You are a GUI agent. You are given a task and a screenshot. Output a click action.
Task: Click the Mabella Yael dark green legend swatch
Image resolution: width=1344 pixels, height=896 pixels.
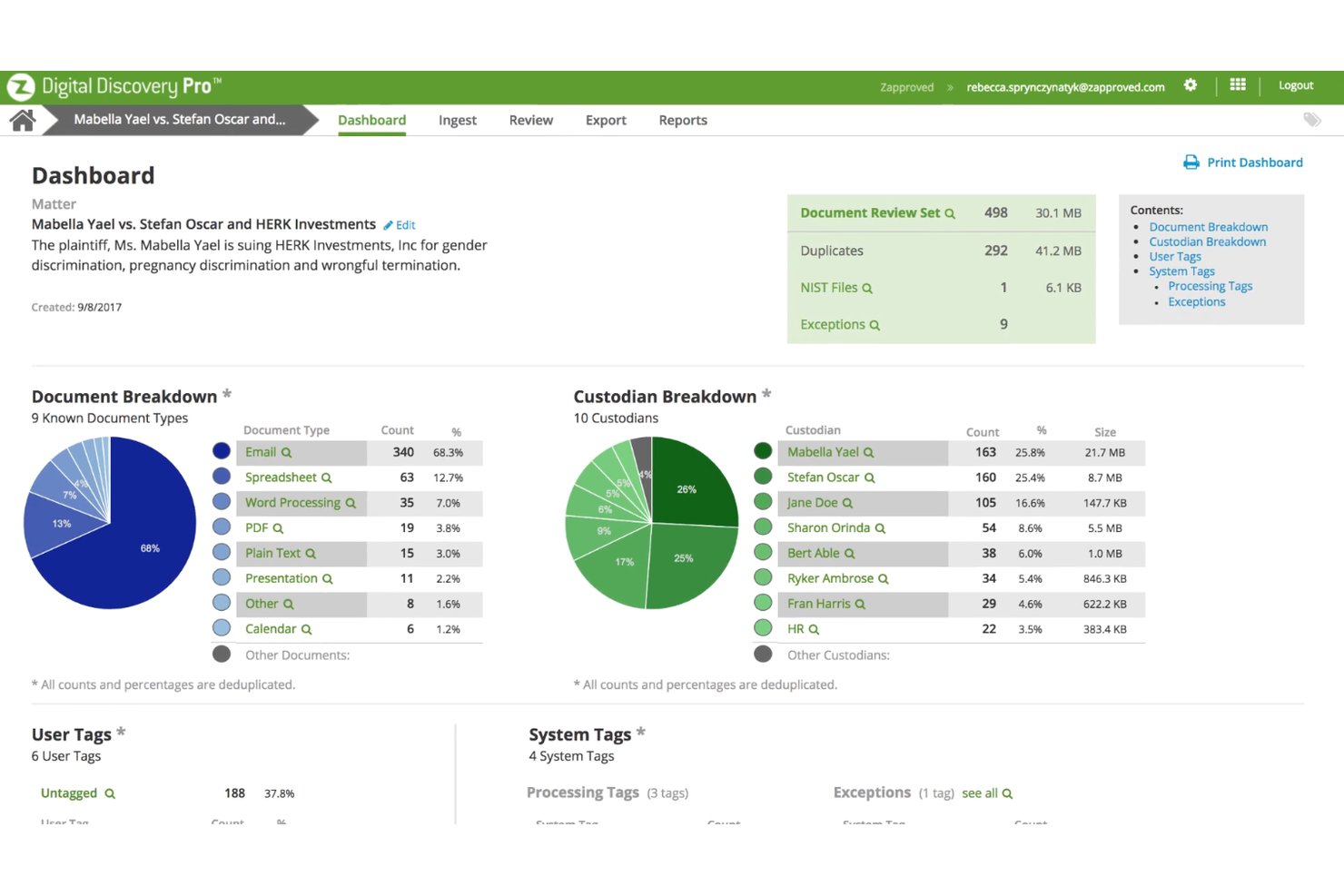[763, 451]
